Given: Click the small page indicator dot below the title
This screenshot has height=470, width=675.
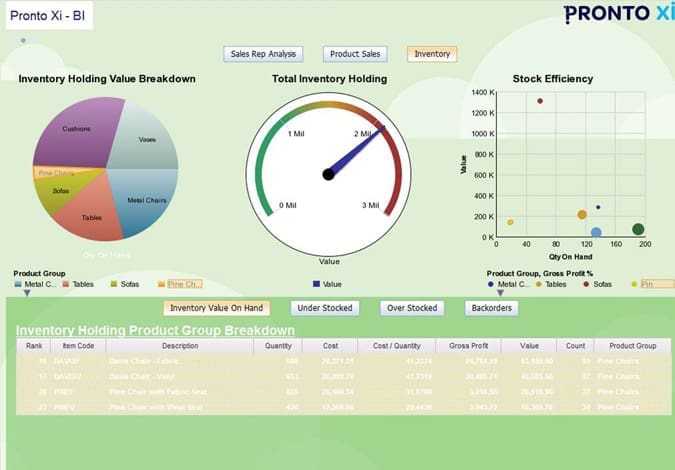Looking at the screenshot, I should coord(23,40).
